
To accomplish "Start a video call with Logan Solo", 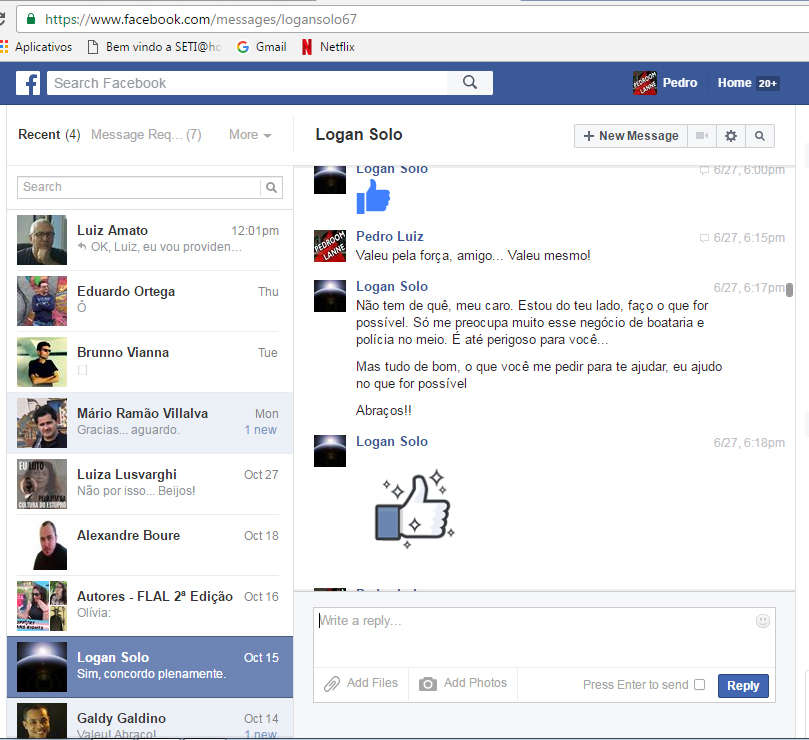I will [x=702, y=136].
